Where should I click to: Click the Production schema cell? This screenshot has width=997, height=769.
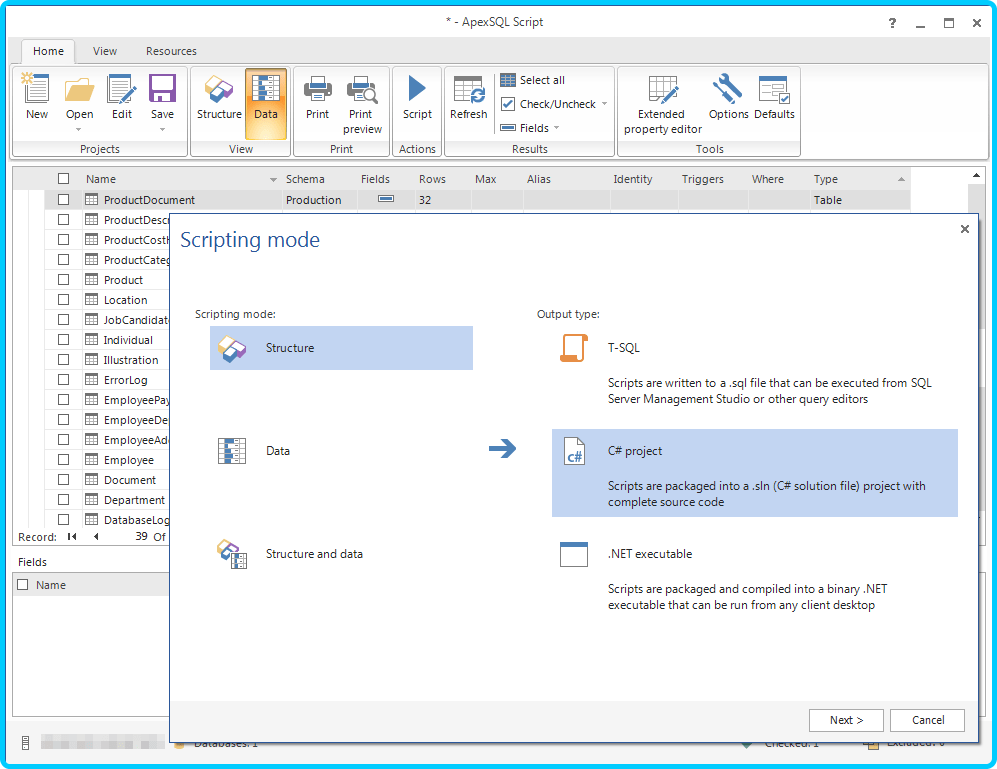(313, 200)
